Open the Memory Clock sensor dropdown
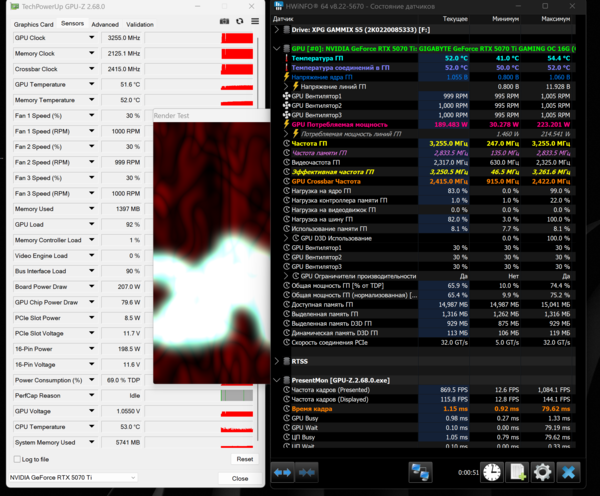This screenshot has height=496, width=600. (x=92, y=53)
